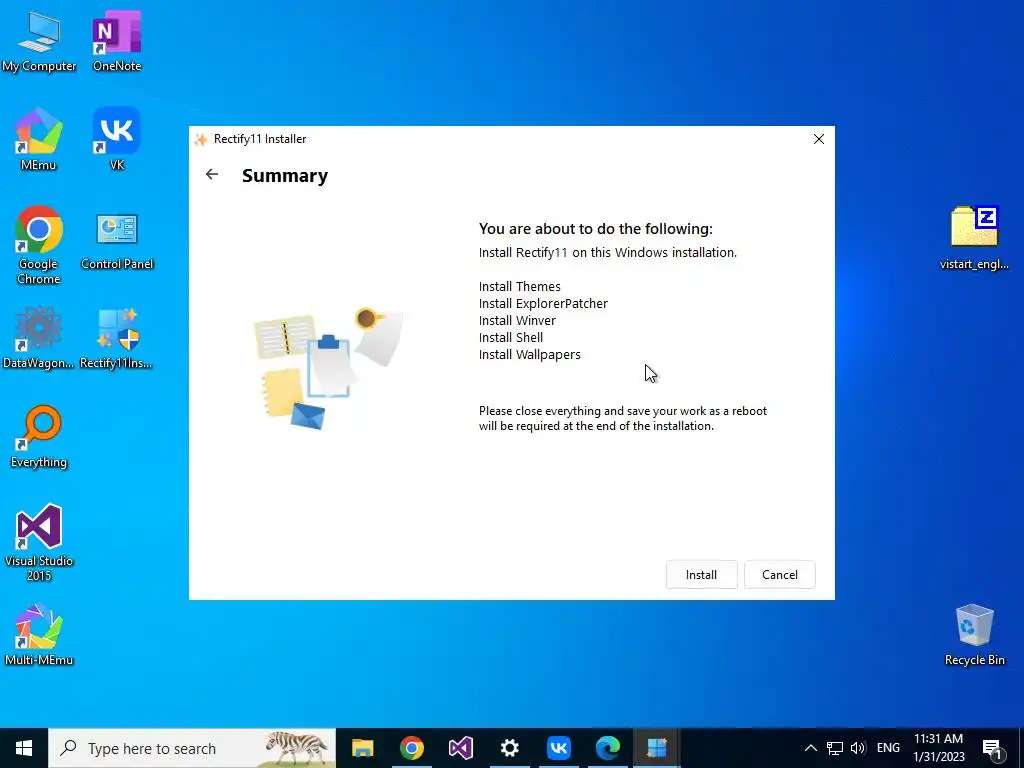Click the "Install Winver" line

(x=517, y=321)
